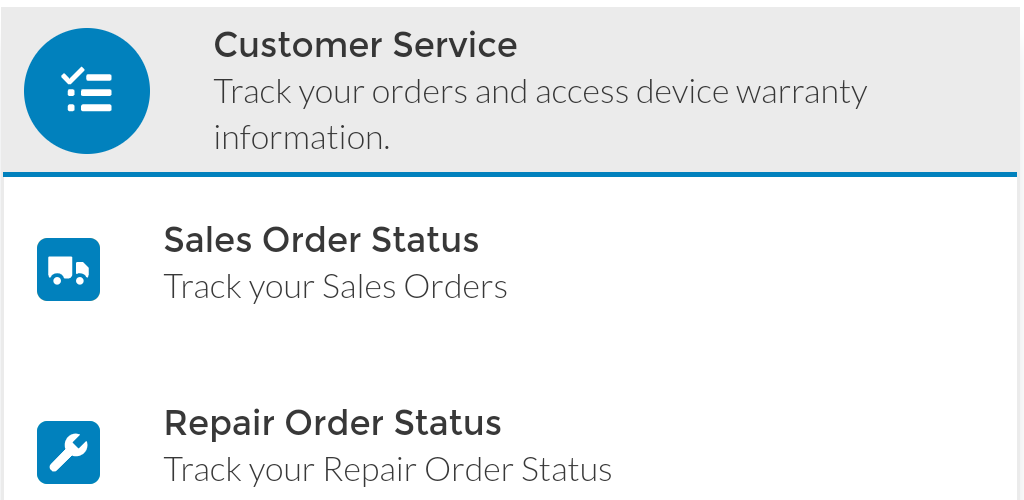Click the white wrench graphic in the square

(69, 452)
